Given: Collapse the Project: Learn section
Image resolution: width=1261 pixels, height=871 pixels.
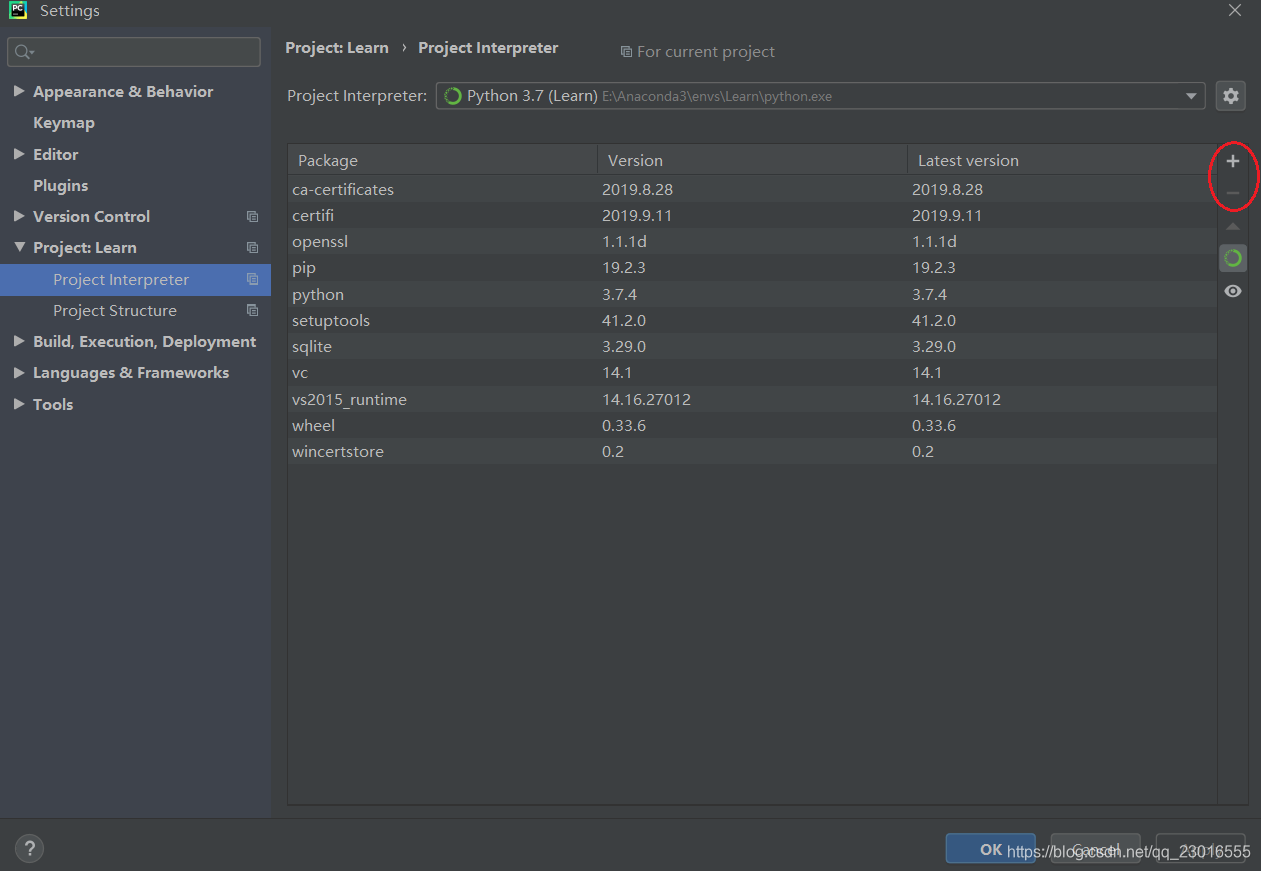Looking at the screenshot, I should click(x=19, y=247).
